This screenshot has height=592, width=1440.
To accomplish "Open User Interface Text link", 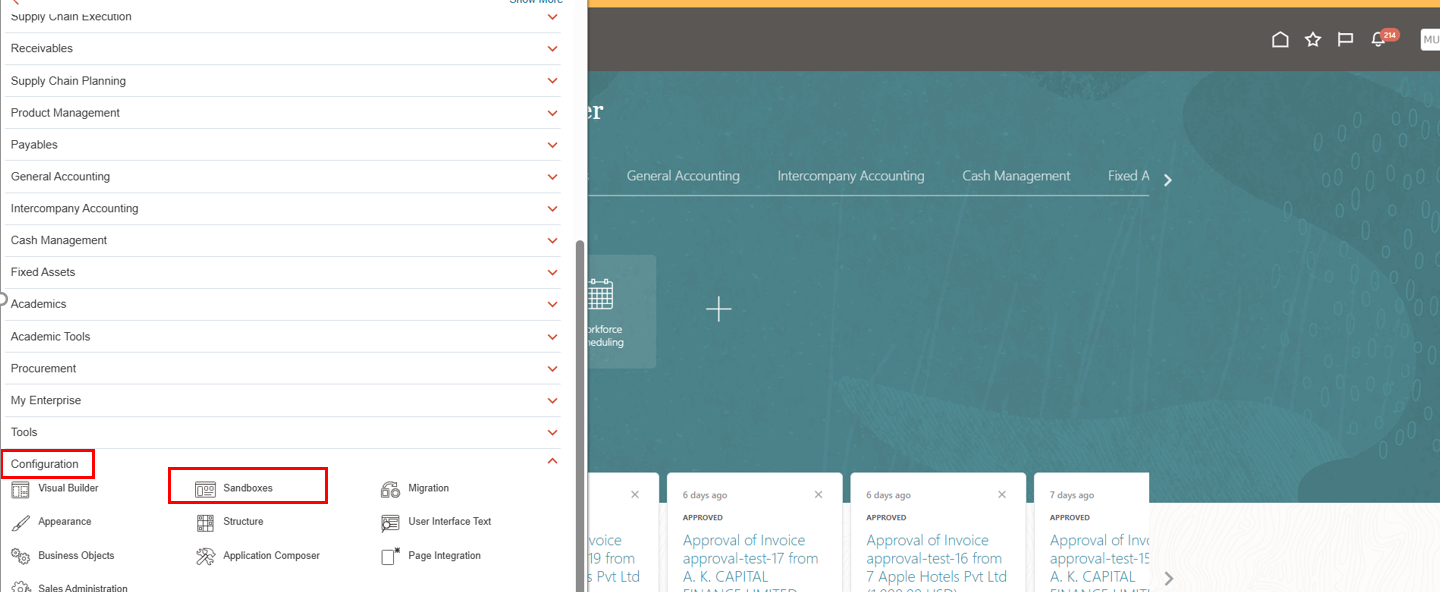I will (450, 521).
